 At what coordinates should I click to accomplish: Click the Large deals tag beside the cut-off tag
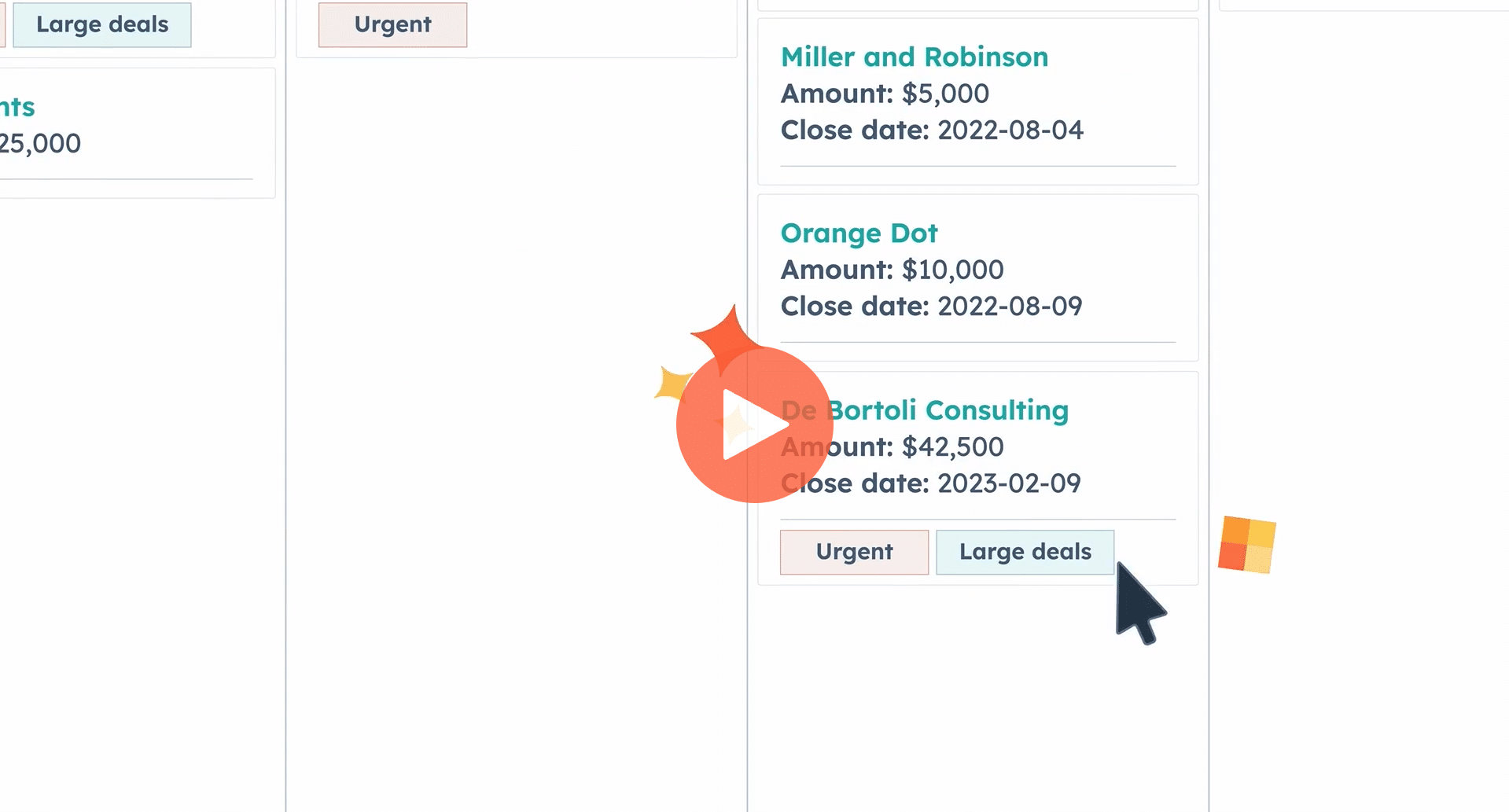102,24
